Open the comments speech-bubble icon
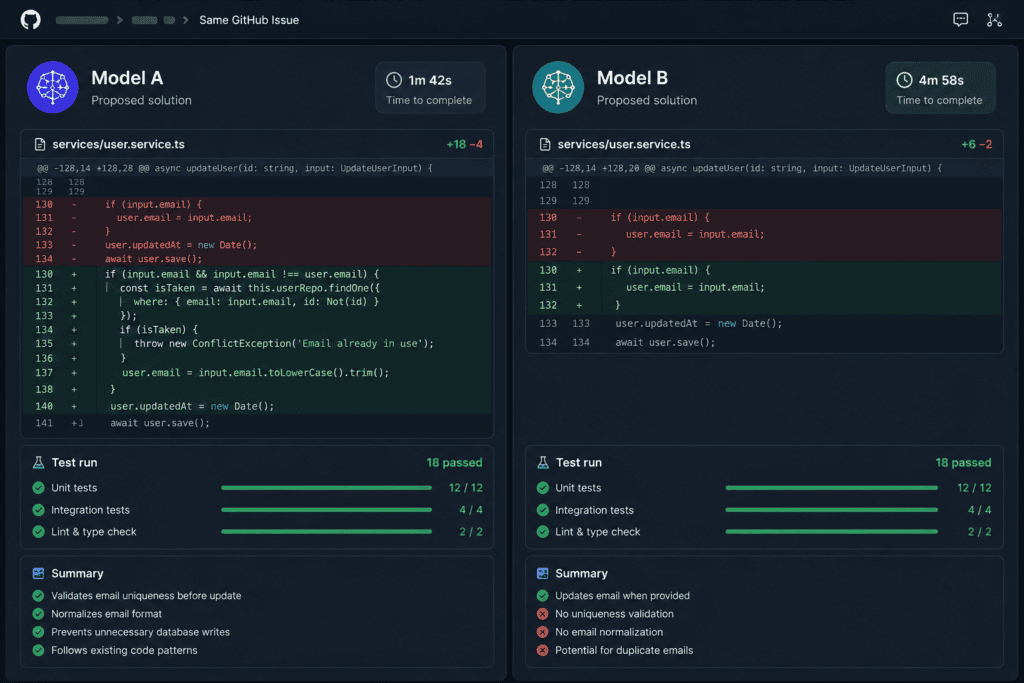The width and height of the screenshot is (1024, 683). tap(960, 20)
